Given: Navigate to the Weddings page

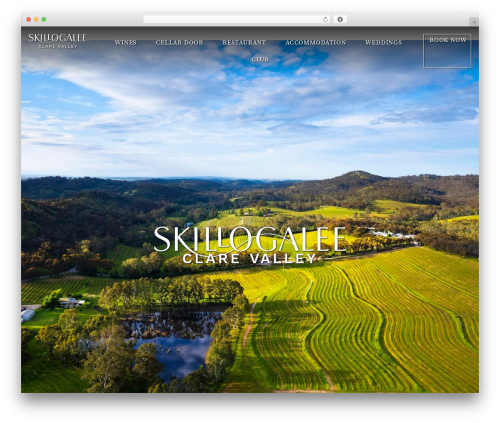Looking at the screenshot, I should click(383, 42).
